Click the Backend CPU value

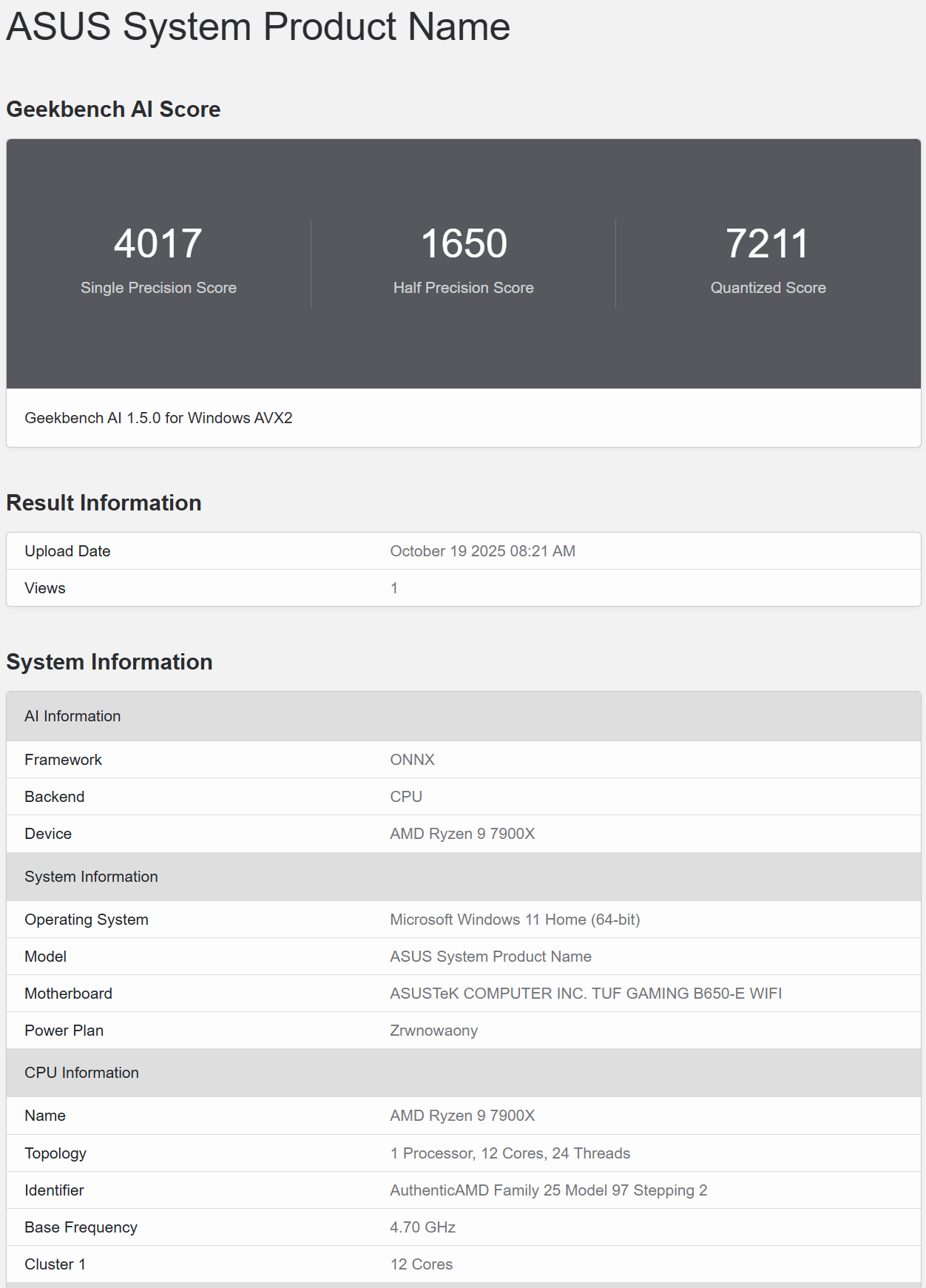point(406,797)
